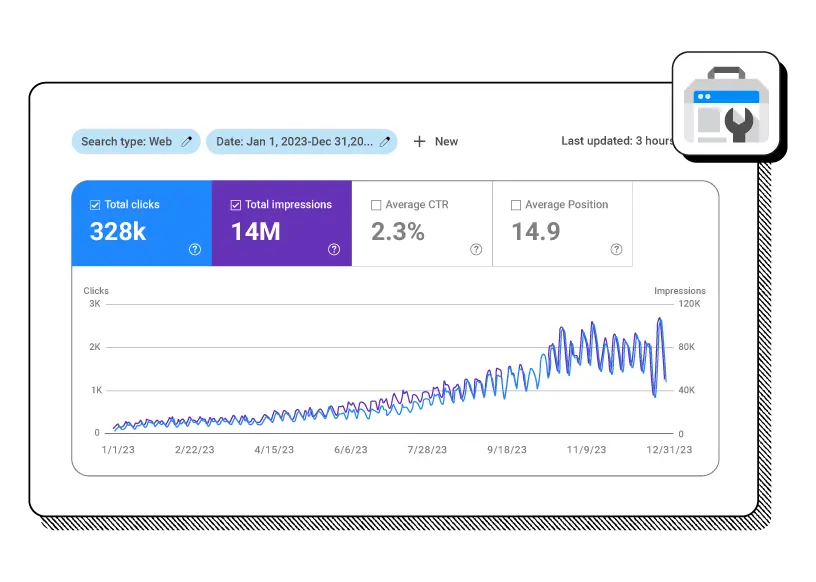This screenshot has height=582, width=816.
Task: Open the Search type: Web filter chip
Action: (126, 142)
